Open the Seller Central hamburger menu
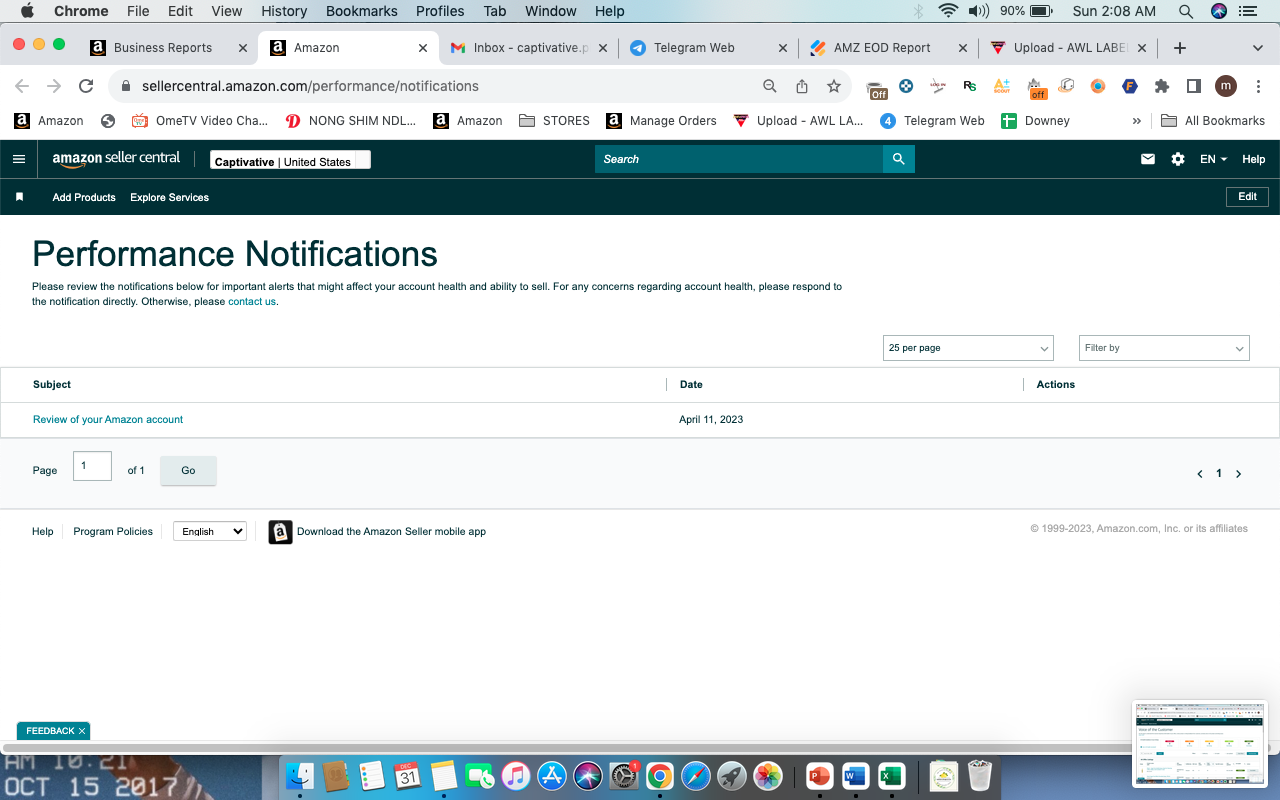This screenshot has height=800, width=1280. 19,159
